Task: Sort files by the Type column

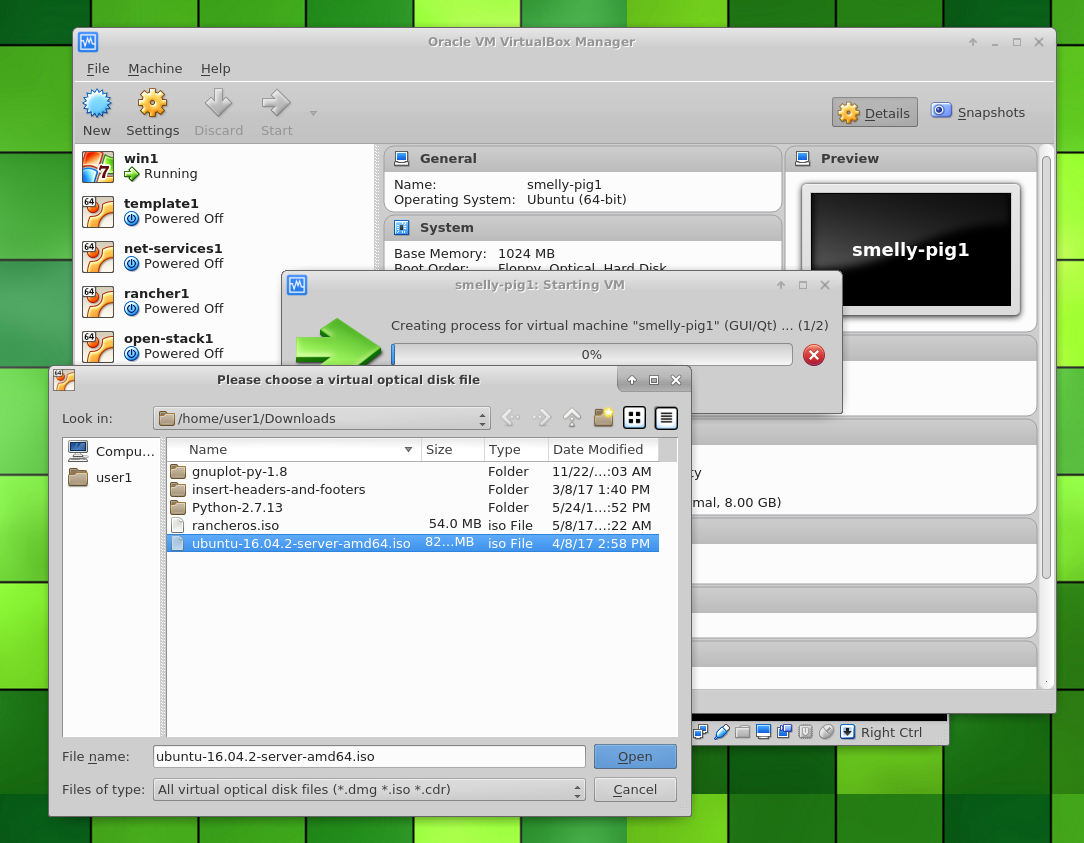Action: point(516,450)
